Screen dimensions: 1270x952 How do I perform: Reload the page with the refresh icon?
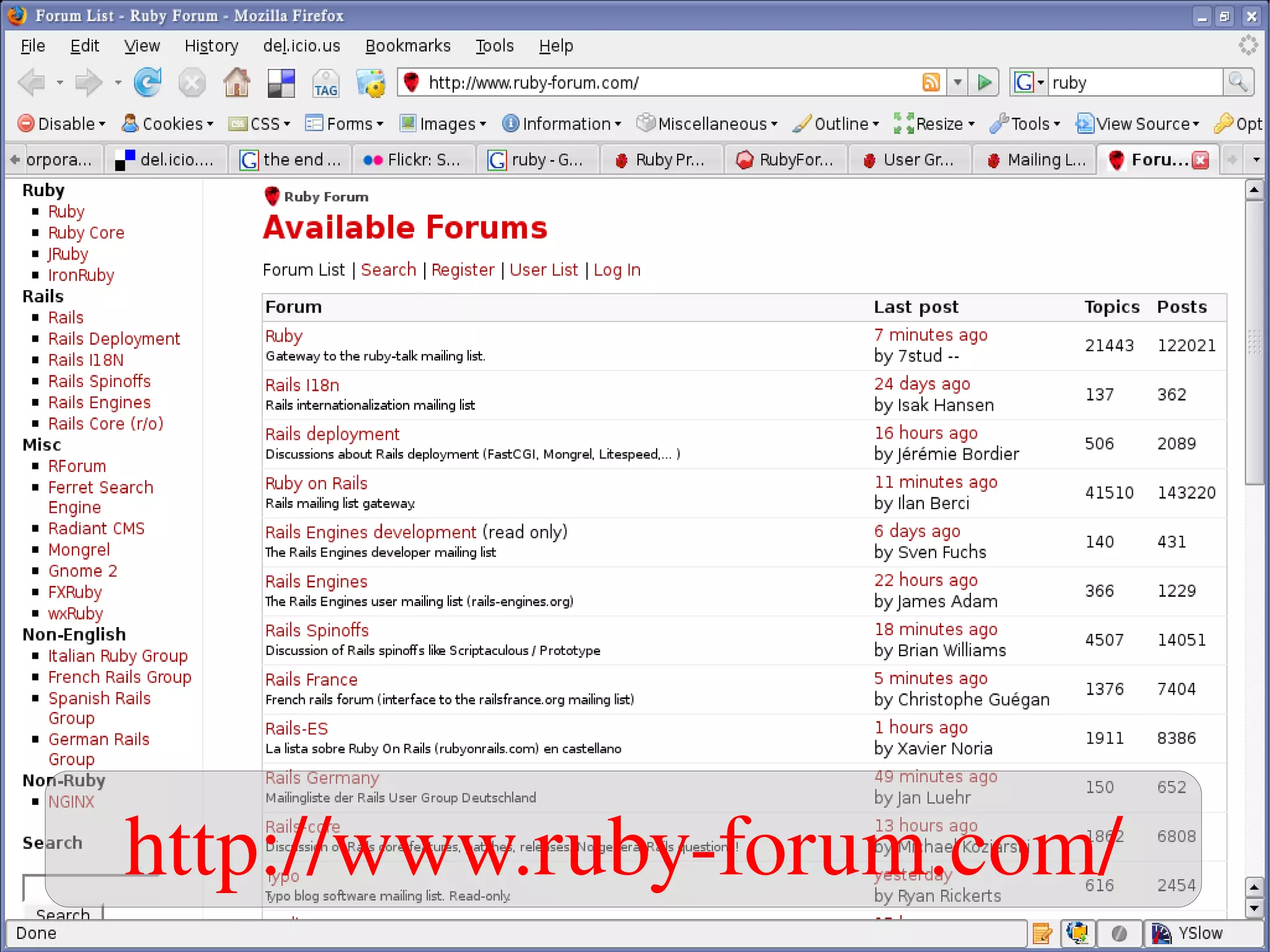click(x=148, y=82)
